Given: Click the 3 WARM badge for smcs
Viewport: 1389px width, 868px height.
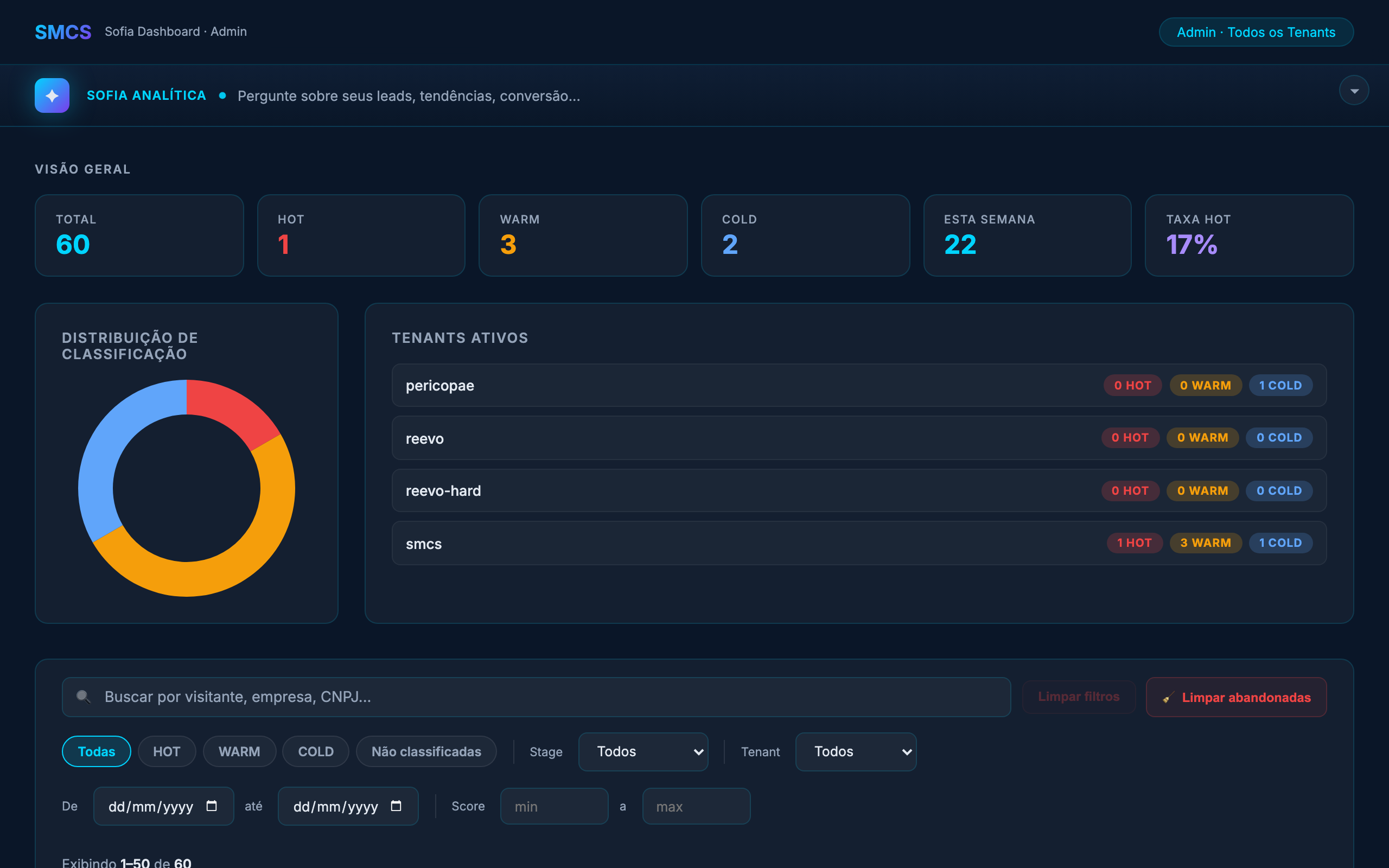Looking at the screenshot, I should tap(1205, 543).
